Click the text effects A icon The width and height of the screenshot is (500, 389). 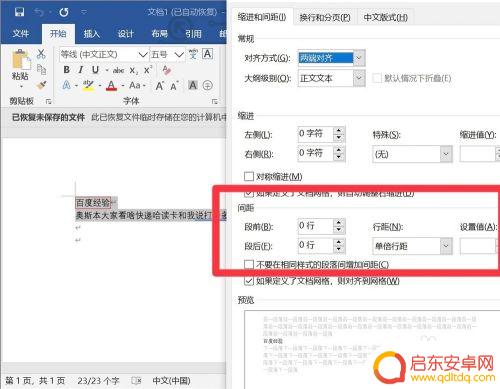pyautogui.click(x=67, y=86)
